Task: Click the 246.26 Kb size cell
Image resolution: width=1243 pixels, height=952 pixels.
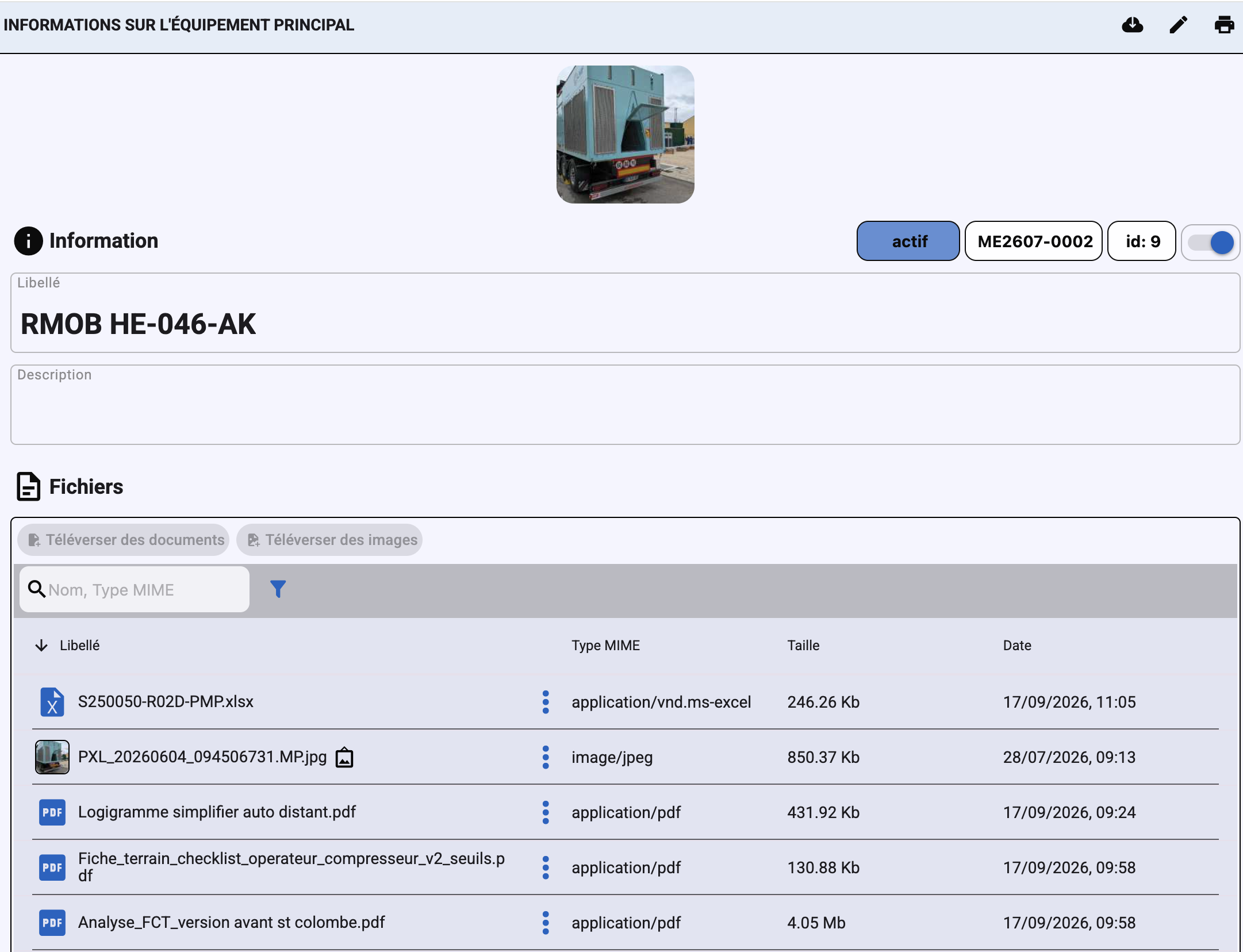Action: click(x=823, y=703)
